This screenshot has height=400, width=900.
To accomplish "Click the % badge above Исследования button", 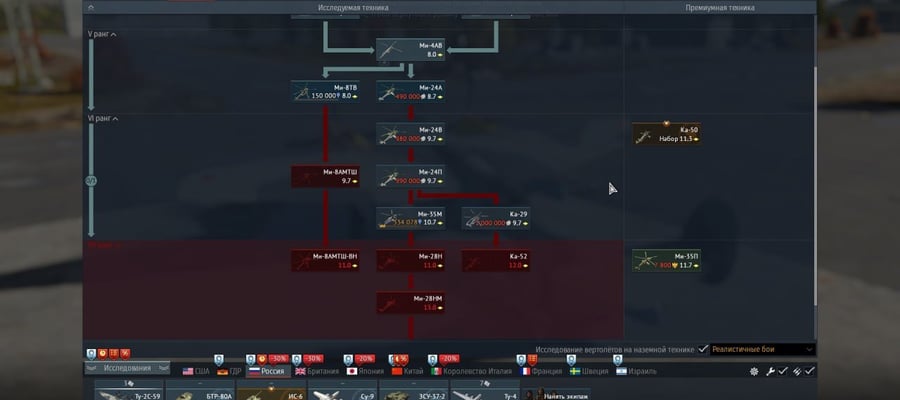I will [125, 354].
